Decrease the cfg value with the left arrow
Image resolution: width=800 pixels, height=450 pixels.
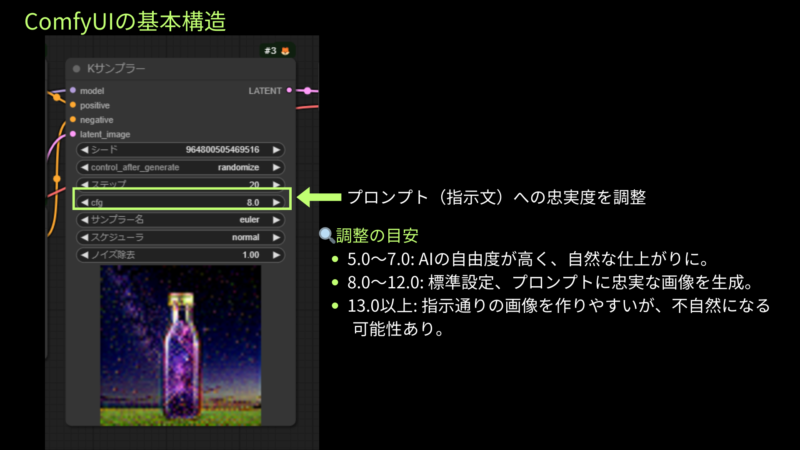pyautogui.click(x=85, y=202)
